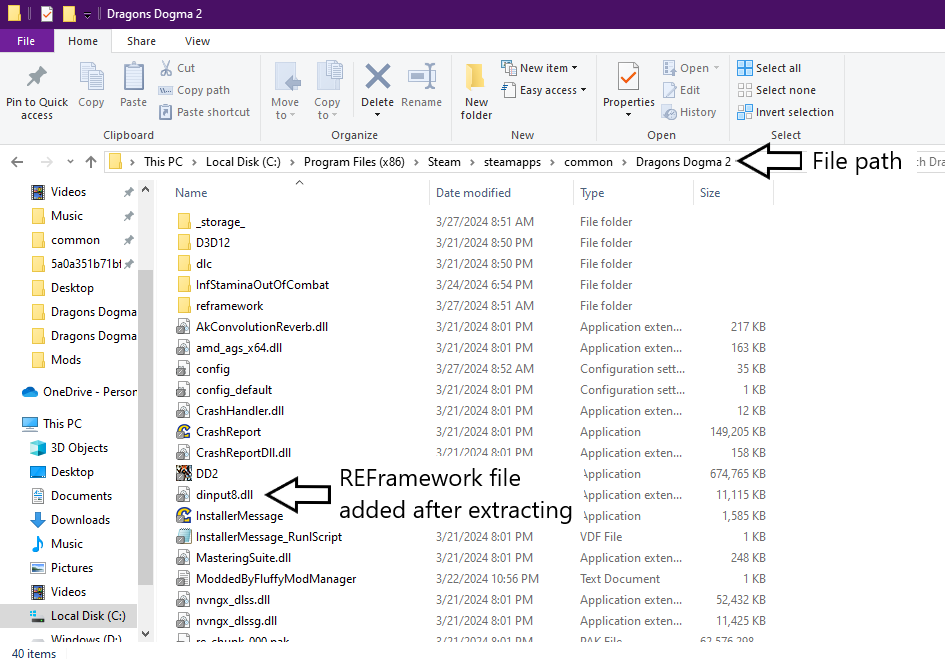
Task: Click the navigation pane scrollbar up arrow
Action: click(x=145, y=189)
